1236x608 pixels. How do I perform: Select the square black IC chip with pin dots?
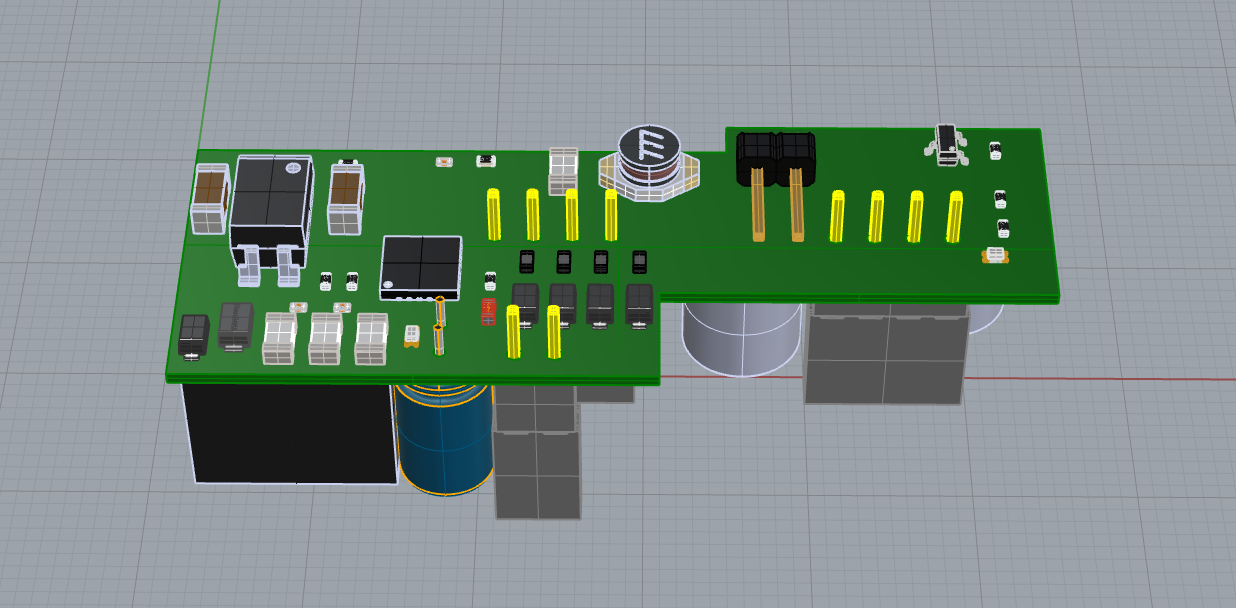point(421,266)
